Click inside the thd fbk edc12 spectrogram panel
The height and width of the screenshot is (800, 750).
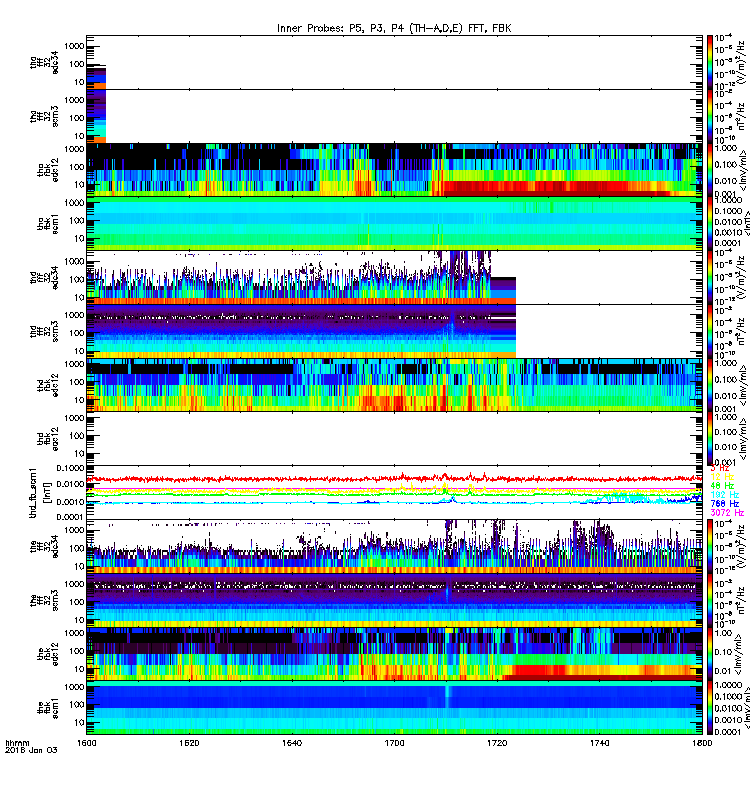(x=394, y=385)
